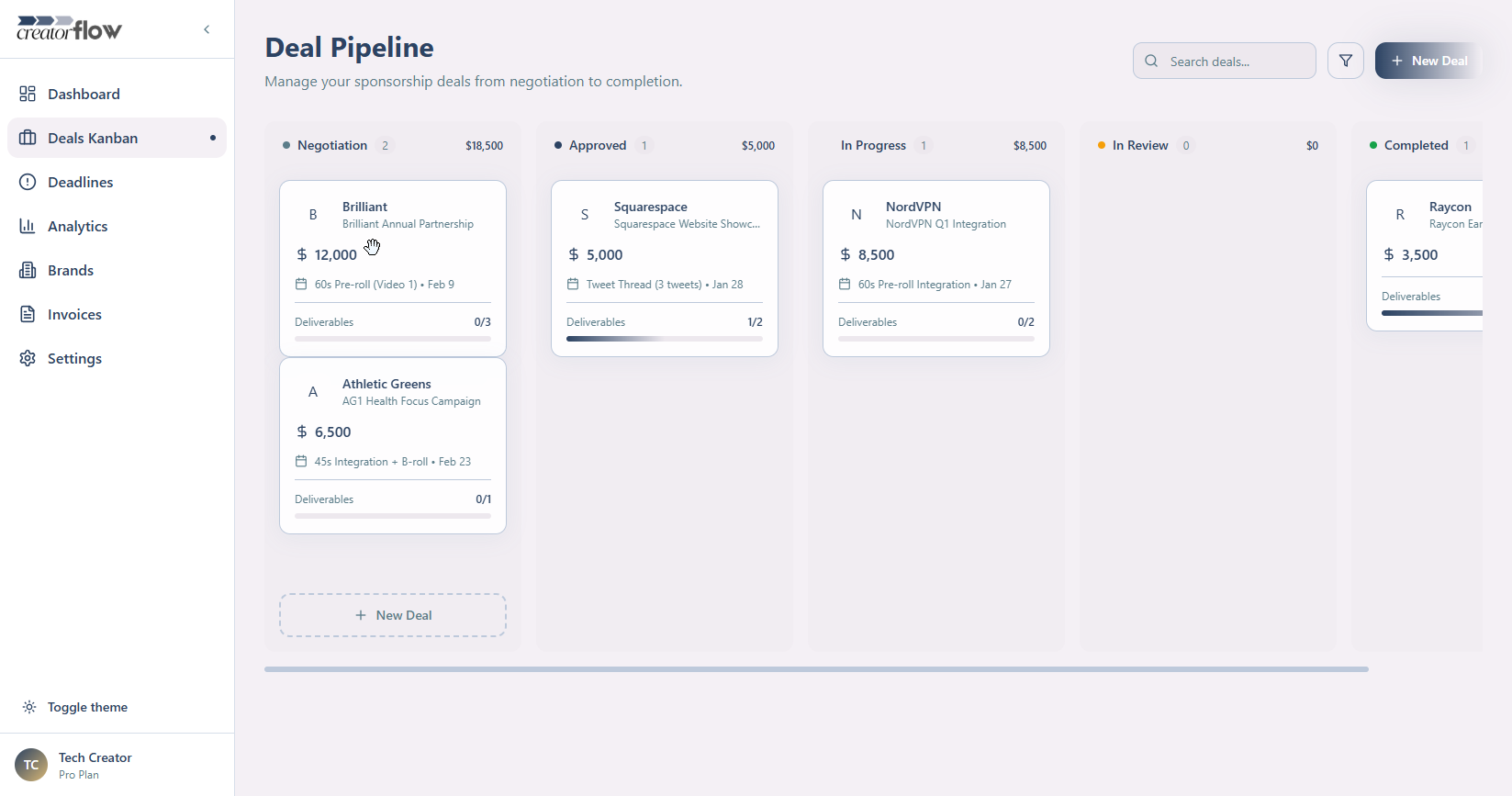The width and height of the screenshot is (1512, 796).
Task: Open Invoices using the document icon
Action: (x=28, y=314)
